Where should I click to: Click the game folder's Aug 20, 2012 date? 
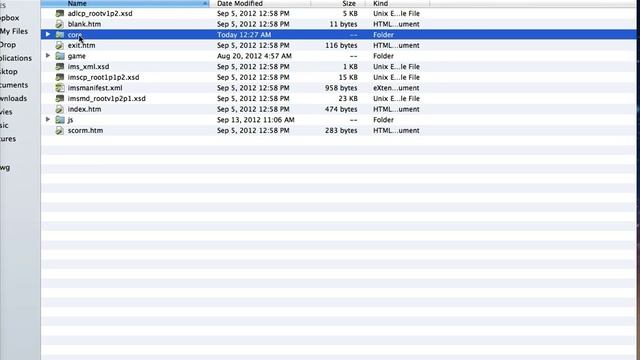pyautogui.click(x=254, y=56)
